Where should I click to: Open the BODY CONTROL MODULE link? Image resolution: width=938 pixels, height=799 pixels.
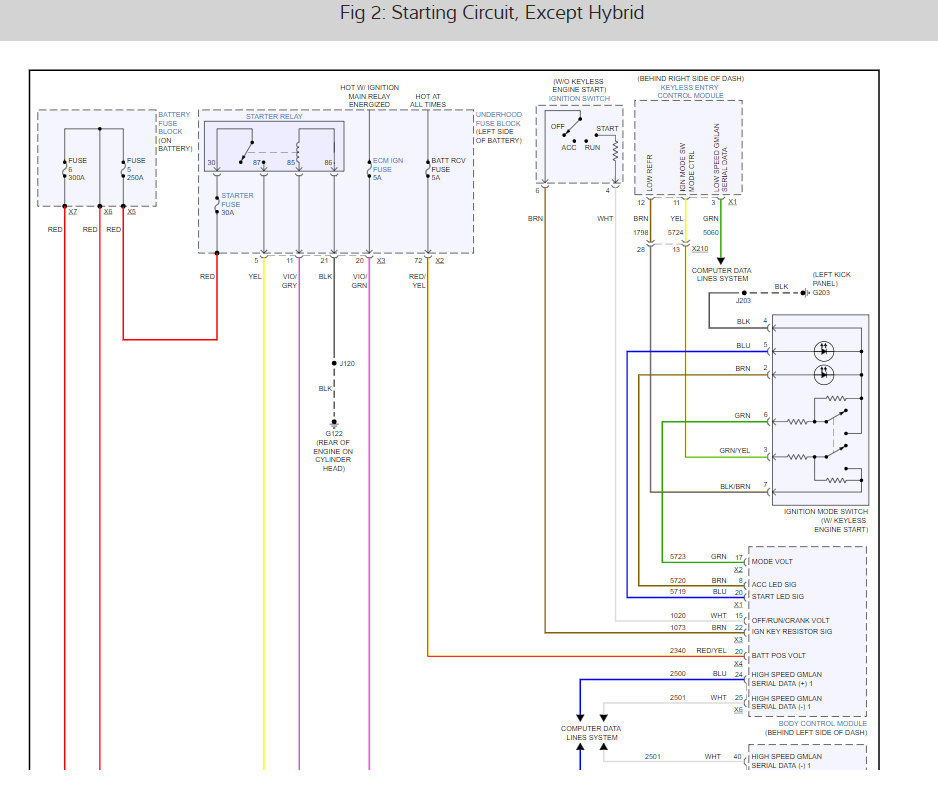coord(823,724)
